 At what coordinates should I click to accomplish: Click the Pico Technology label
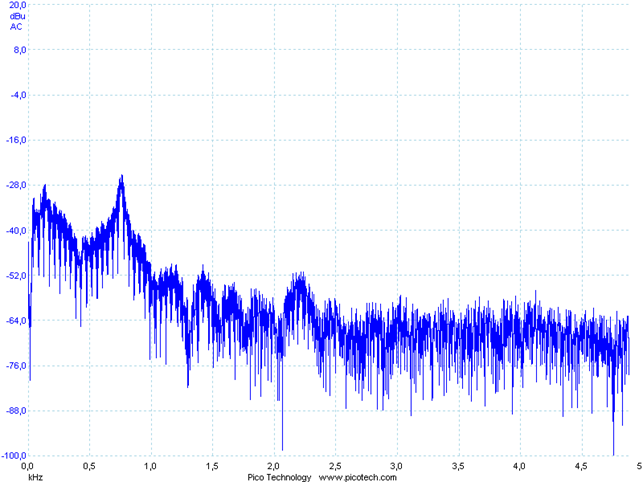tap(279, 477)
